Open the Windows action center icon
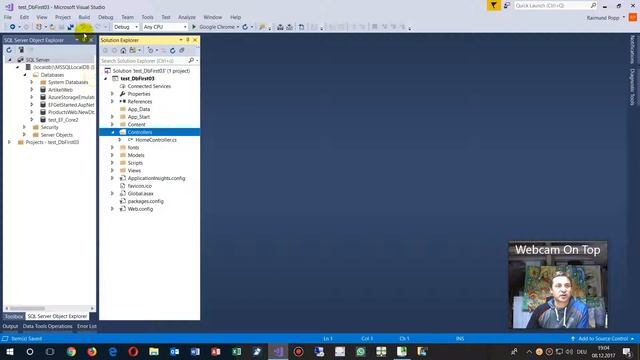640x360 pixels. click(x=627, y=351)
